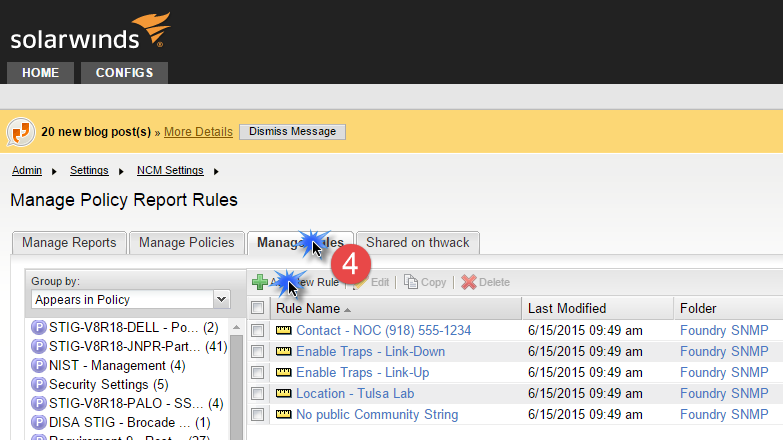Viewport: 783px width, 440px height.
Task: Open Foundry SNMP folder in No public Community row
Action: coord(724,415)
